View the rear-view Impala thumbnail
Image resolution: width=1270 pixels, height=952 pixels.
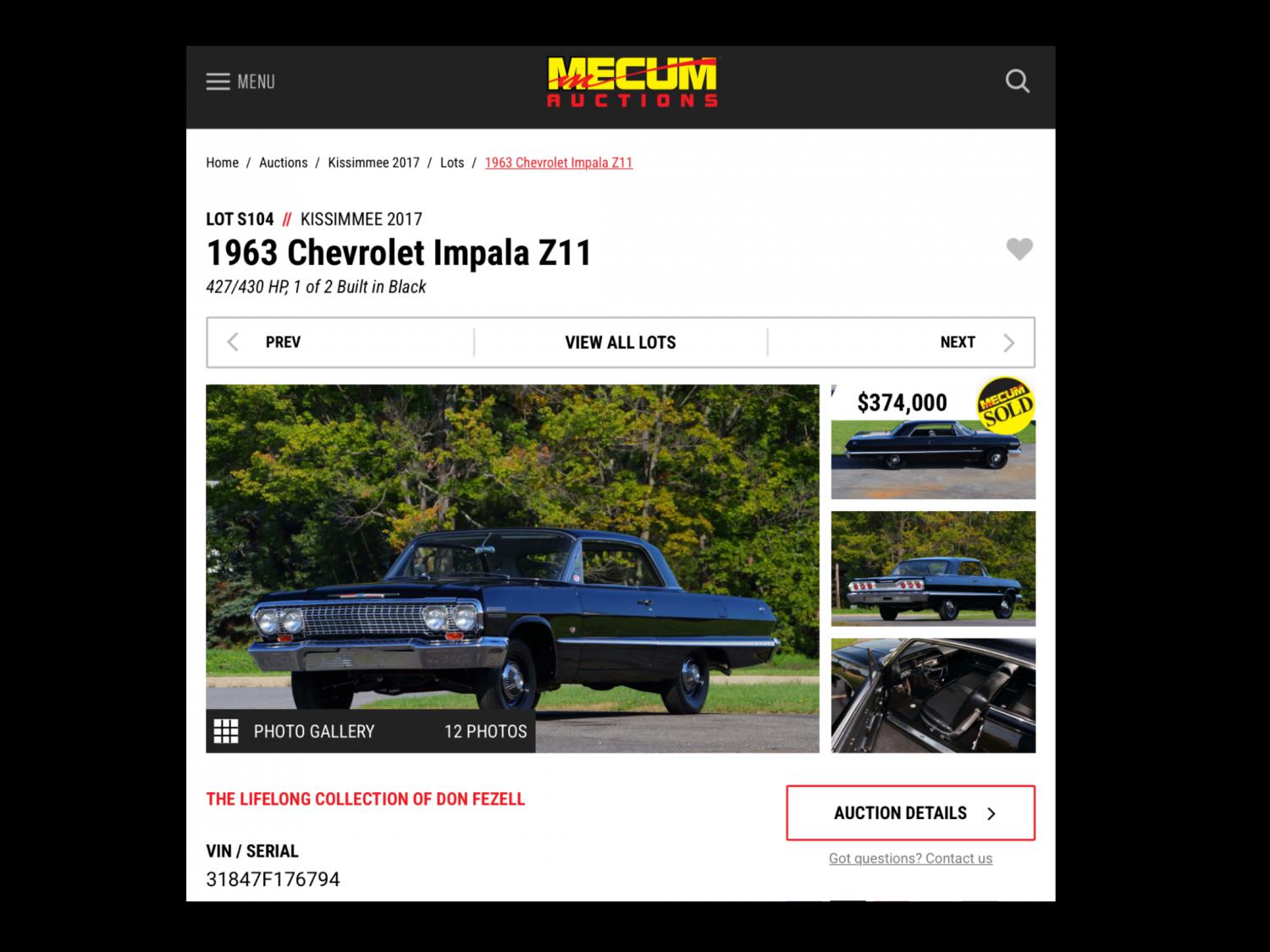point(933,569)
